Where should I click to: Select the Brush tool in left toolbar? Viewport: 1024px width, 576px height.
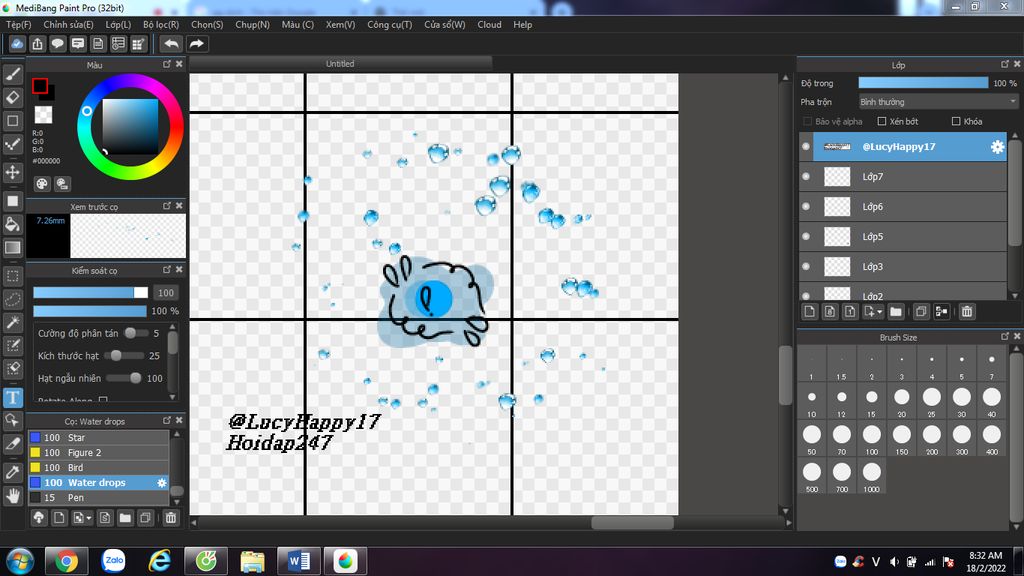(12, 74)
